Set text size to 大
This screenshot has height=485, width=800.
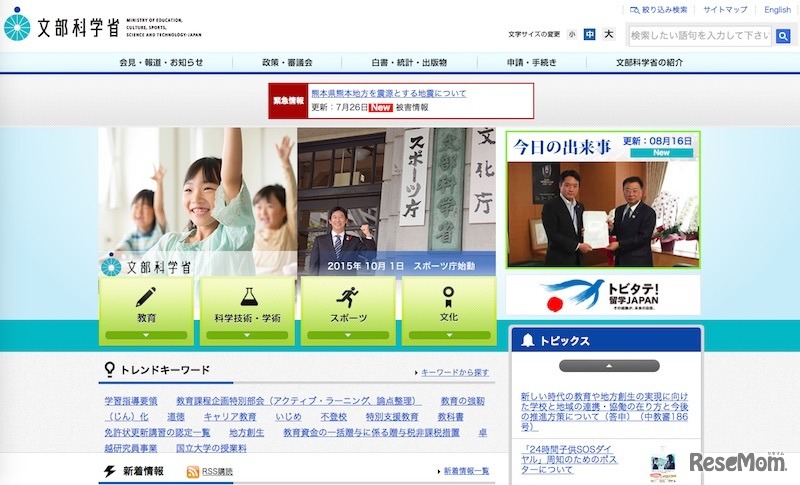coord(608,34)
